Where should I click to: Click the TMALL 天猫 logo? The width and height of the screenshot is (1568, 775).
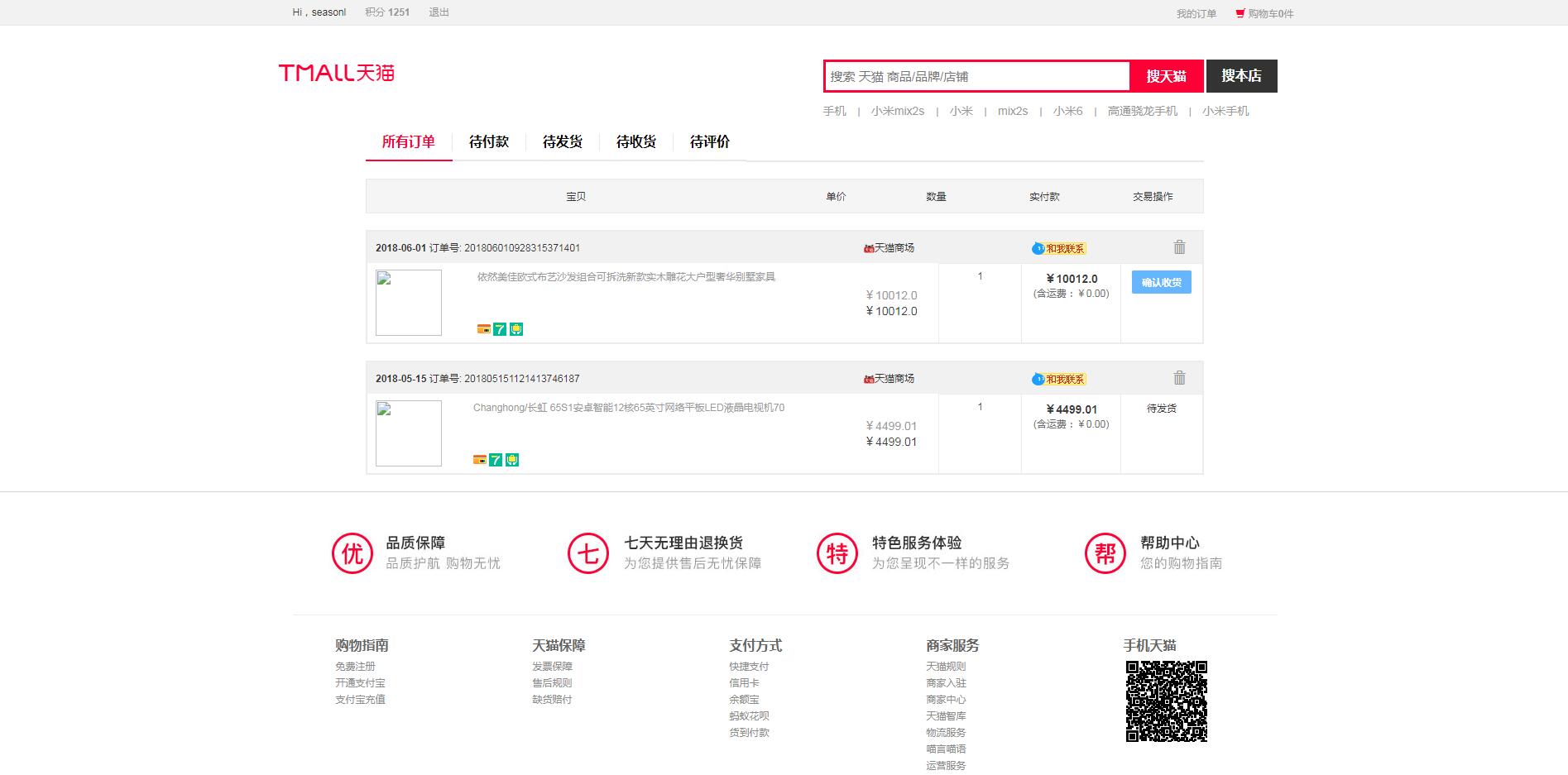336,73
